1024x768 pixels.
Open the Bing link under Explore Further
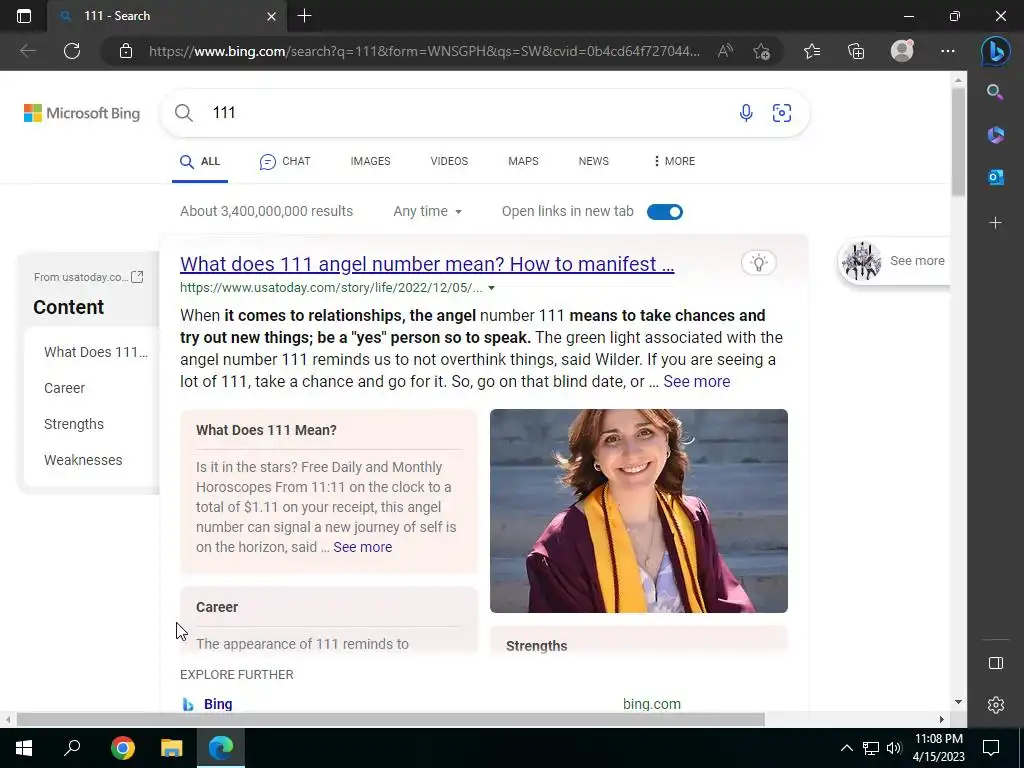(x=218, y=704)
